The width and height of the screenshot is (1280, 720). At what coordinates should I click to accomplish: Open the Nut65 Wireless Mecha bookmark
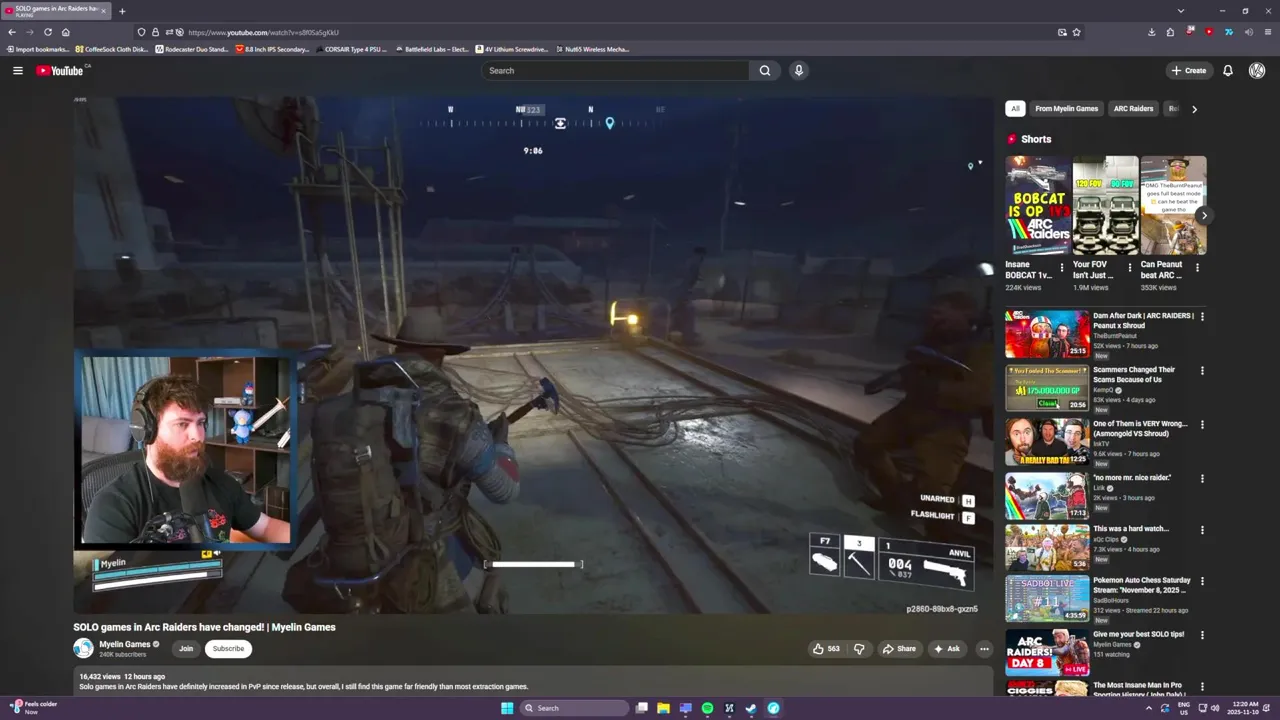(x=592, y=49)
